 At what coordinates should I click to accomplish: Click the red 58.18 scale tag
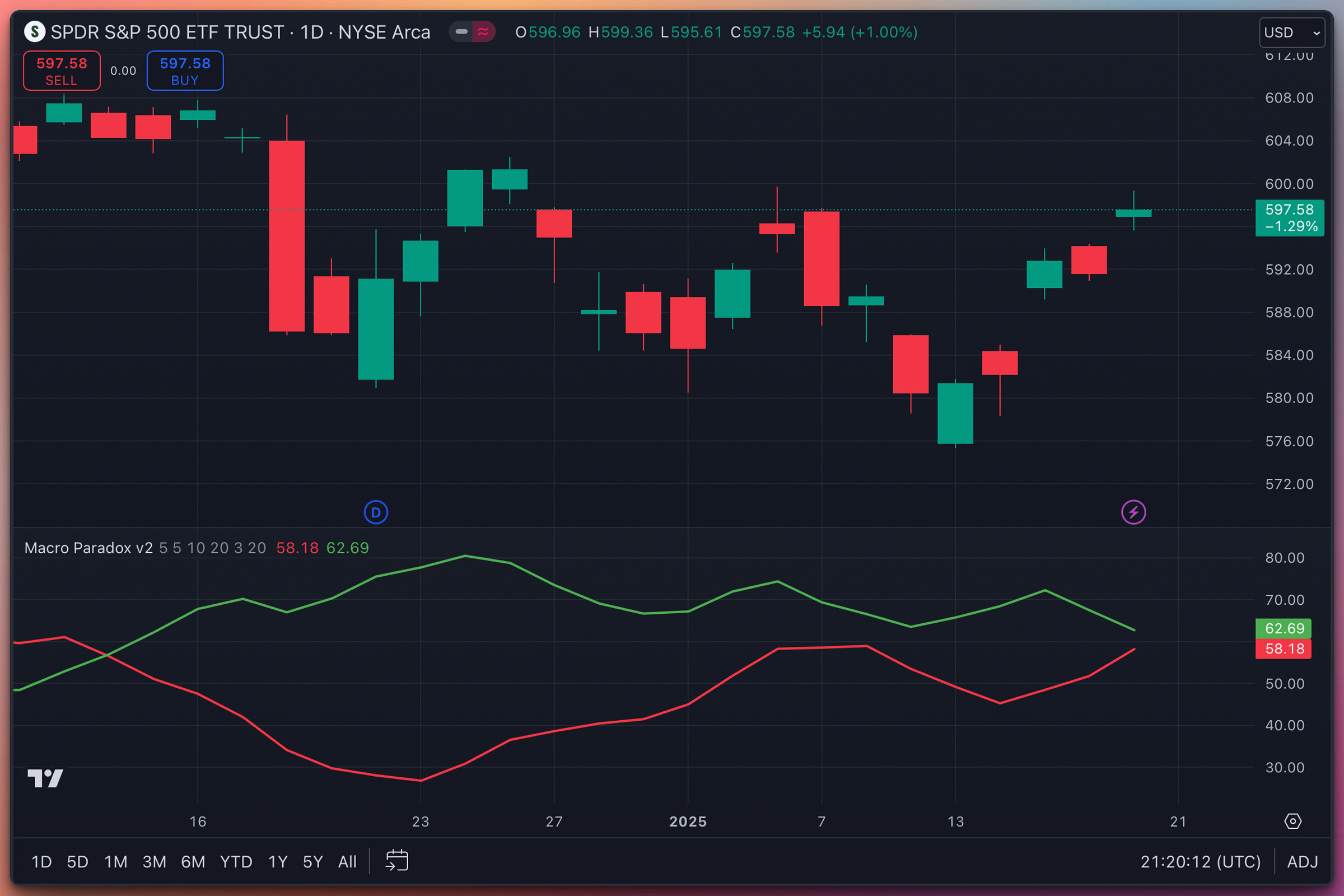(x=1284, y=649)
